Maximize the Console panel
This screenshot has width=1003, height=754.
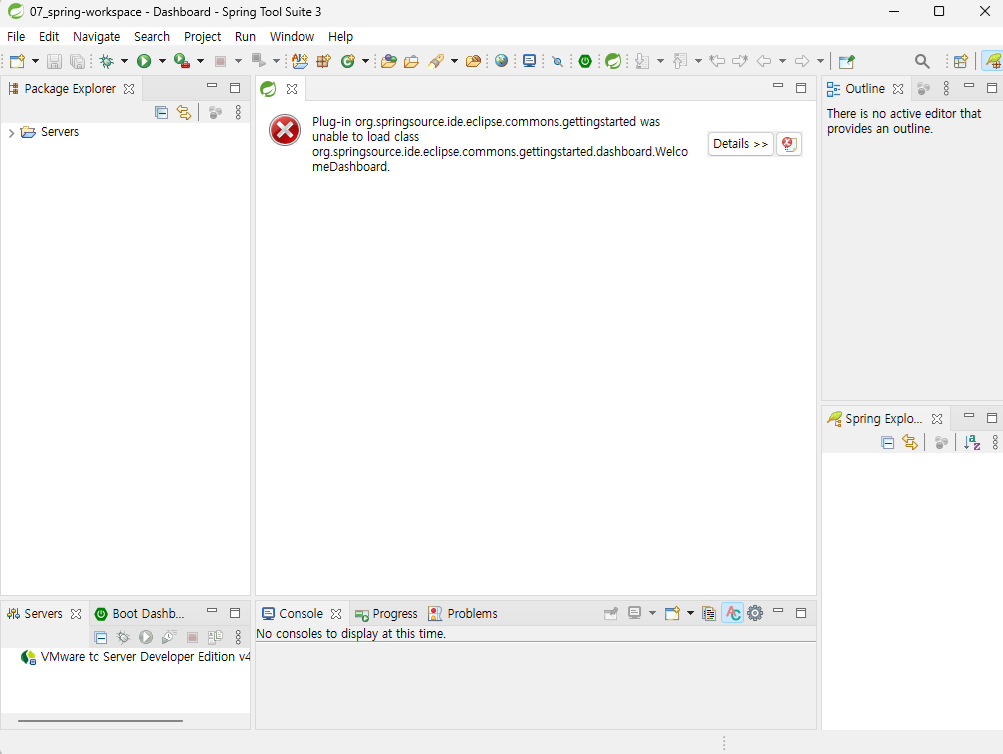coord(801,613)
